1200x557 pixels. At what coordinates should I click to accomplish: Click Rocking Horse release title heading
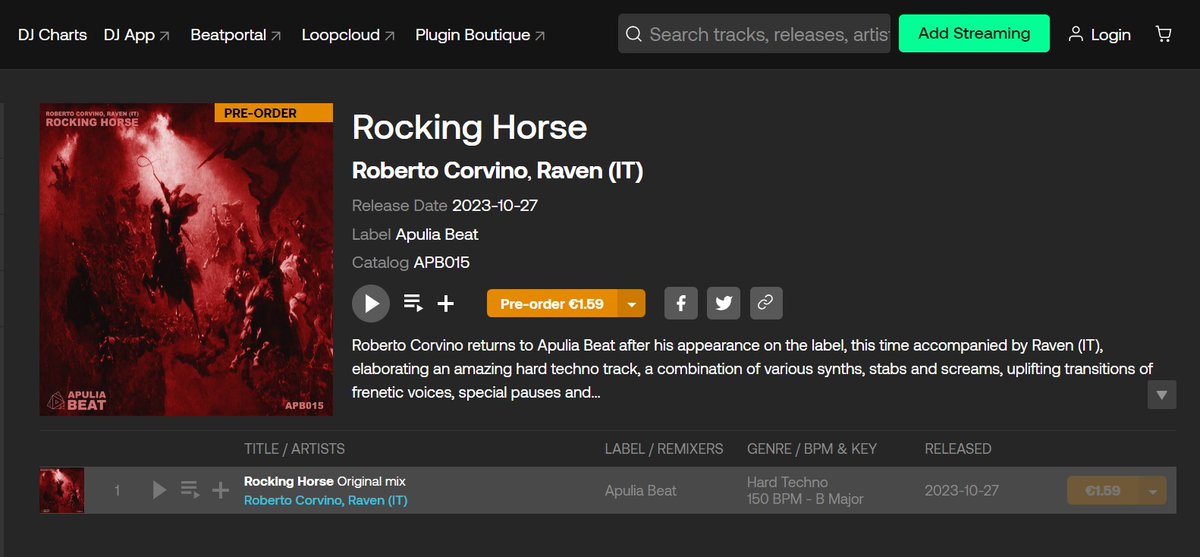tap(469, 127)
